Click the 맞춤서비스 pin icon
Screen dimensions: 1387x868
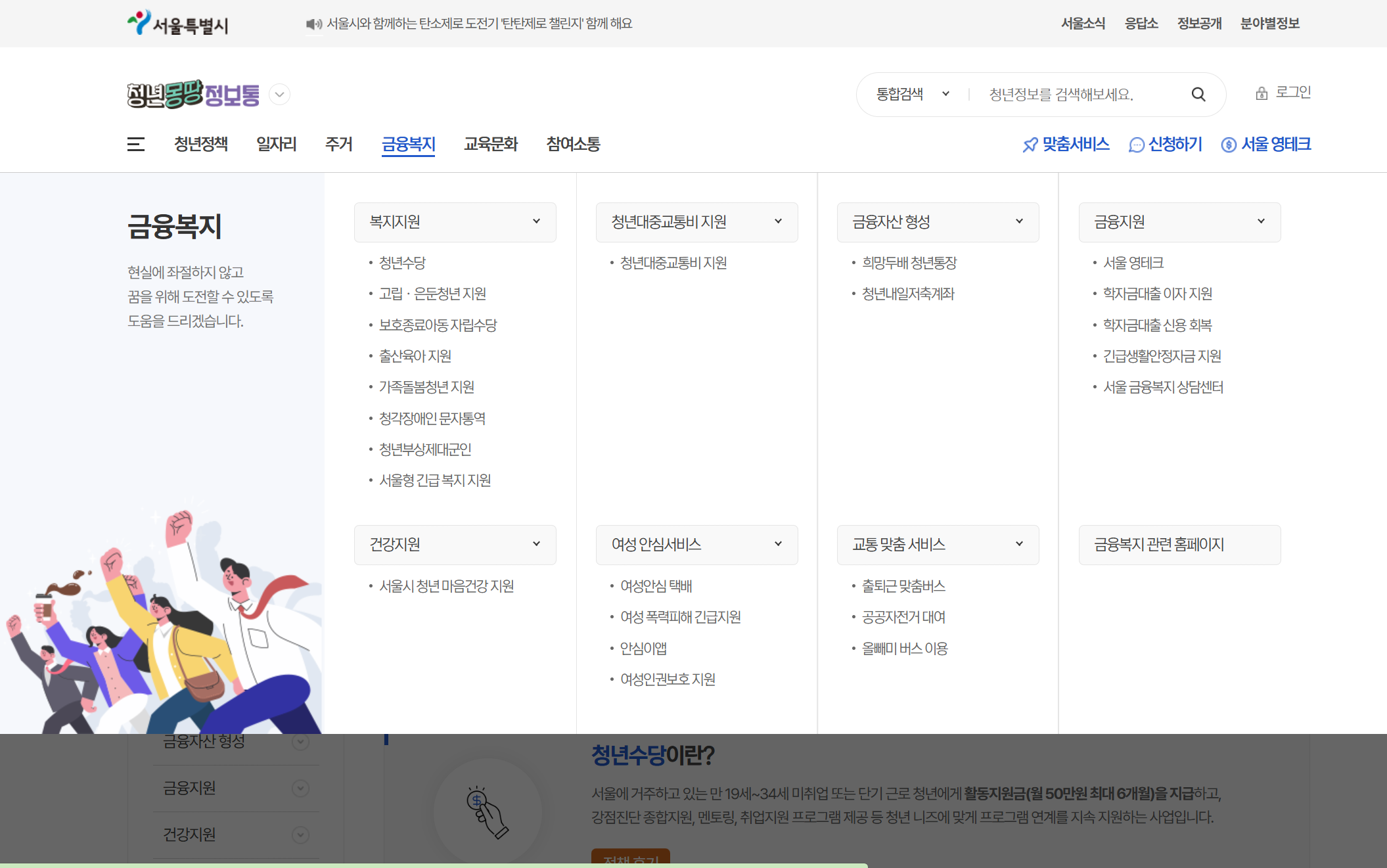click(x=1030, y=145)
